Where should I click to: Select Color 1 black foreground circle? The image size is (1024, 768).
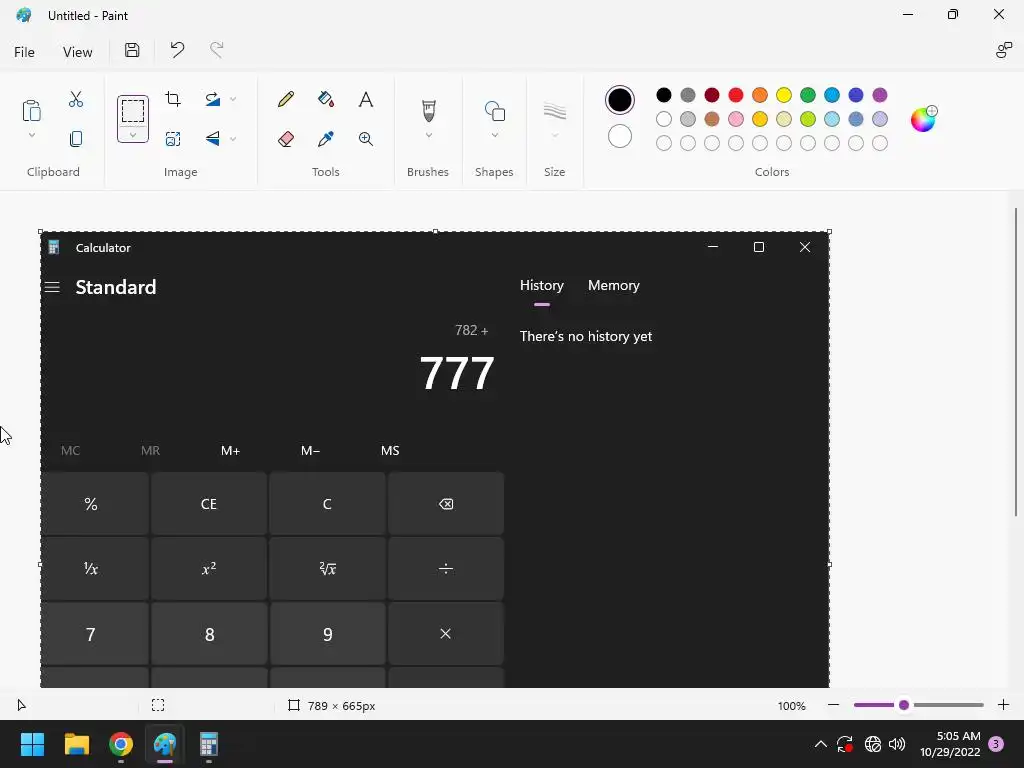620,100
